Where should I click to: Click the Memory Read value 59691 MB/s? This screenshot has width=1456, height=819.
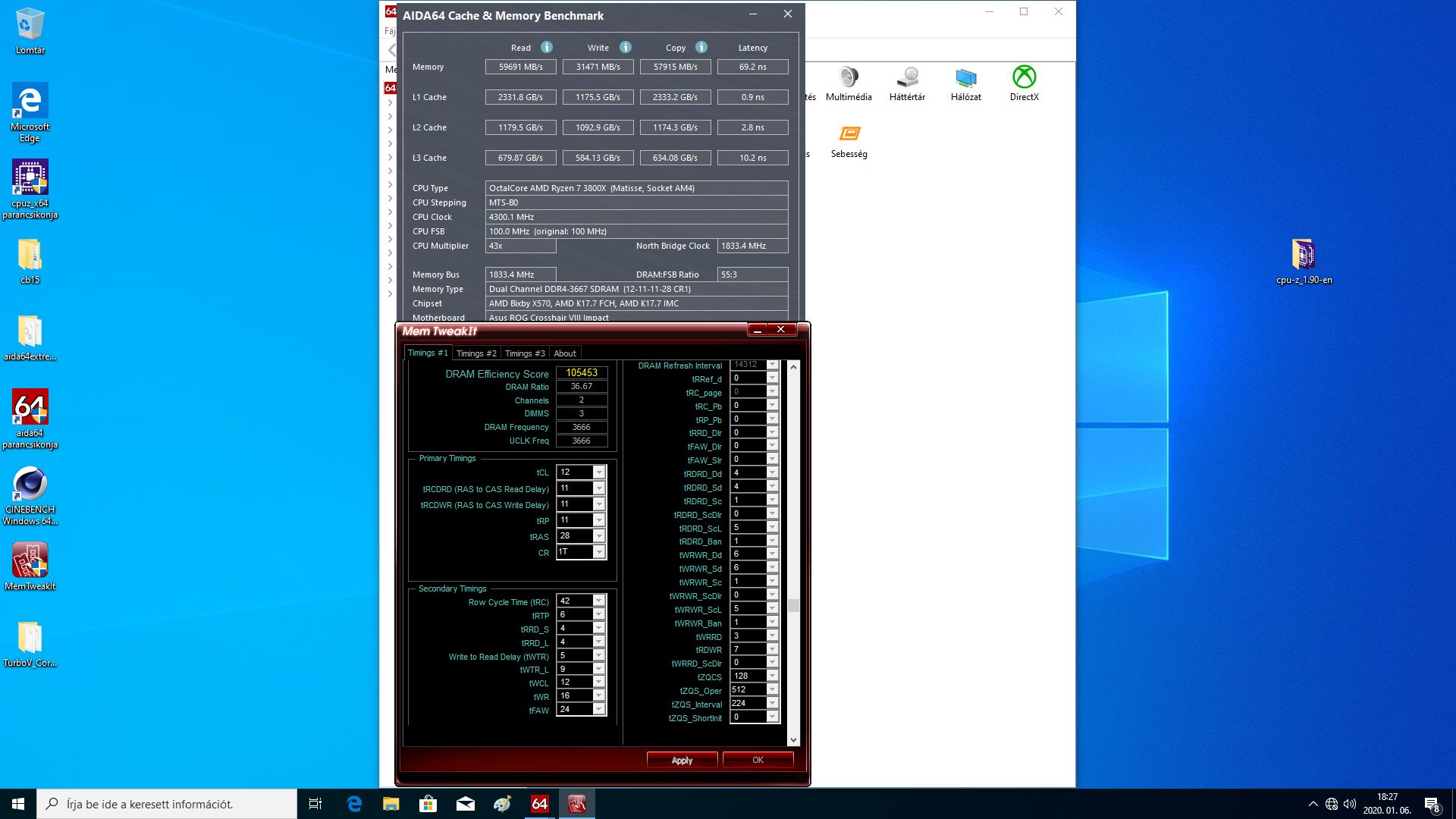[x=520, y=67]
